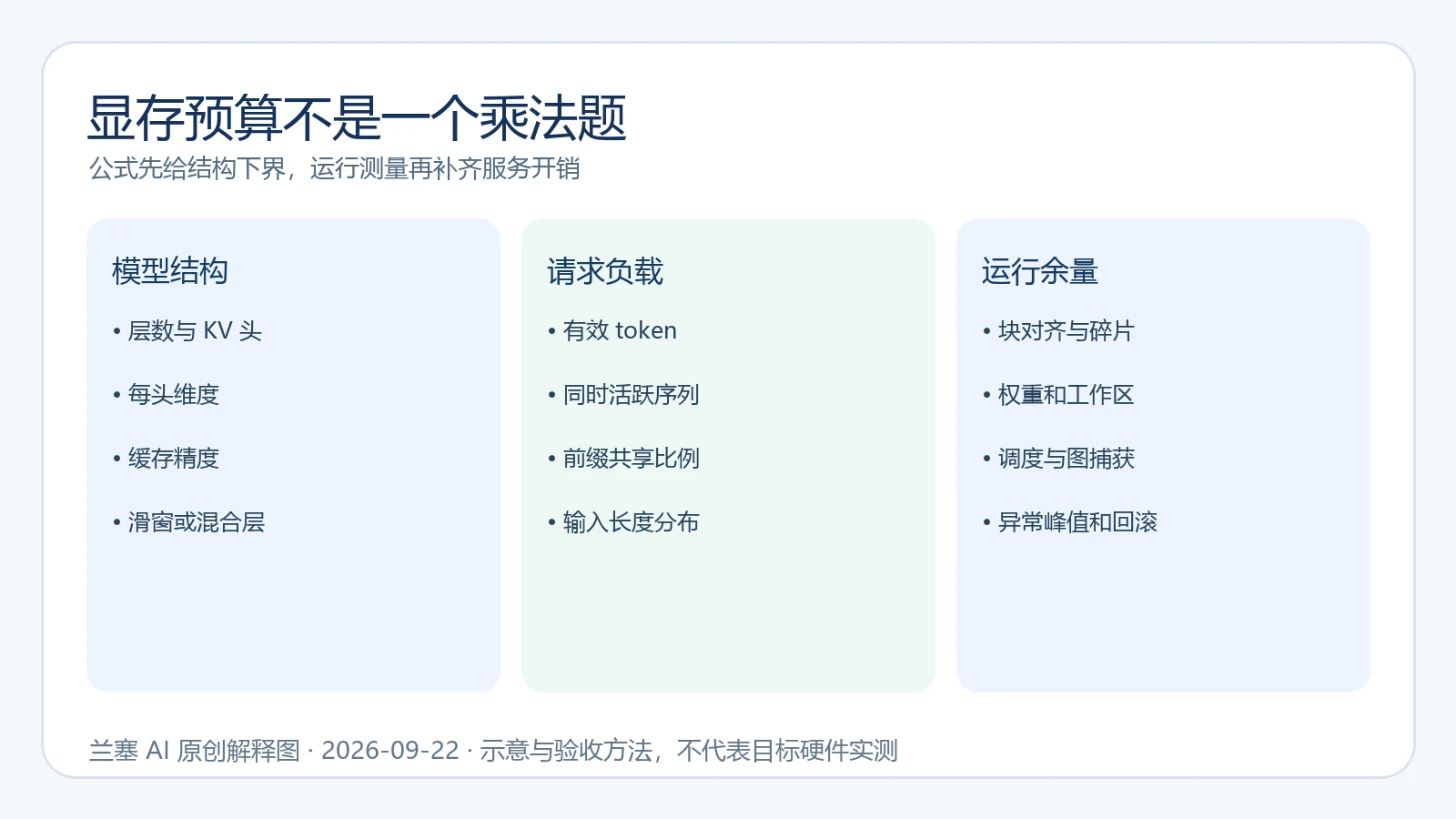The image size is (1456, 819).
Task: Select the bullet 调度与图捕获
Action: click(x=1058, y=459)
